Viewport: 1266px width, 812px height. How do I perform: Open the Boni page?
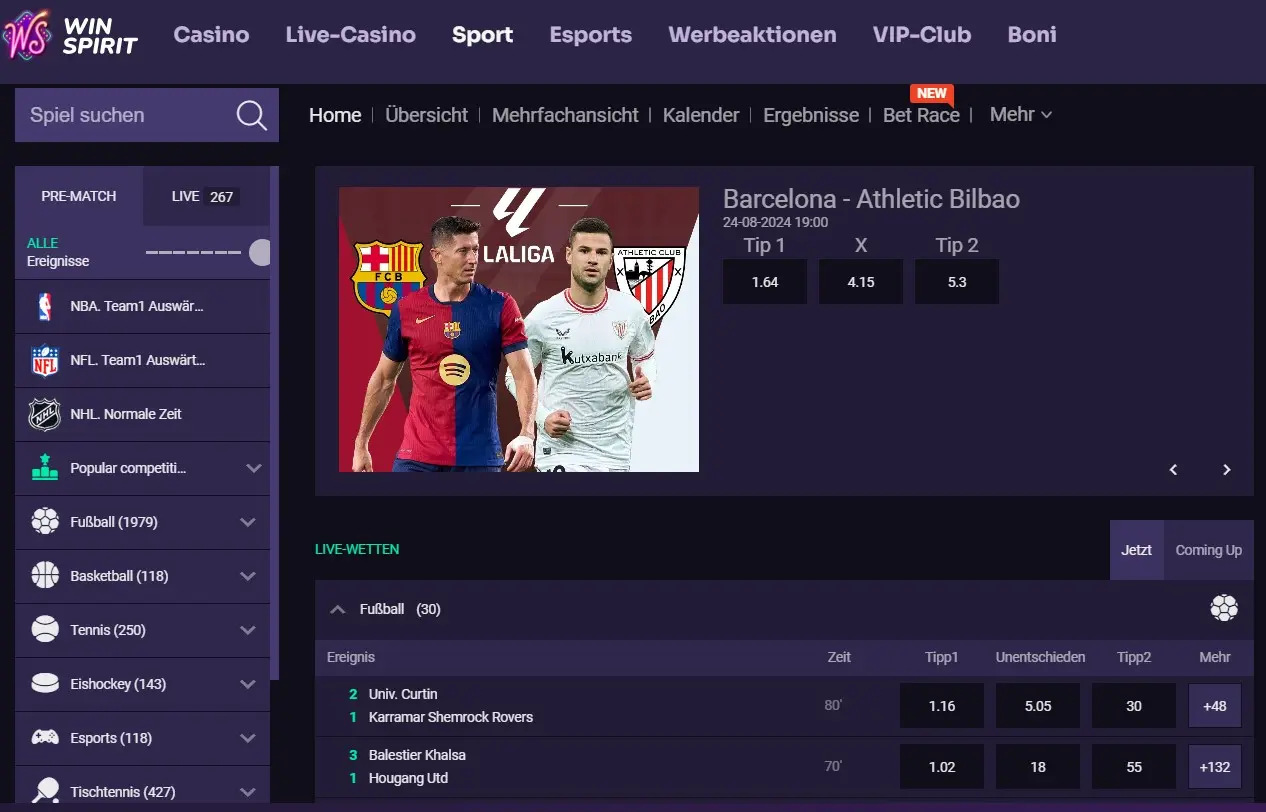1032,34
